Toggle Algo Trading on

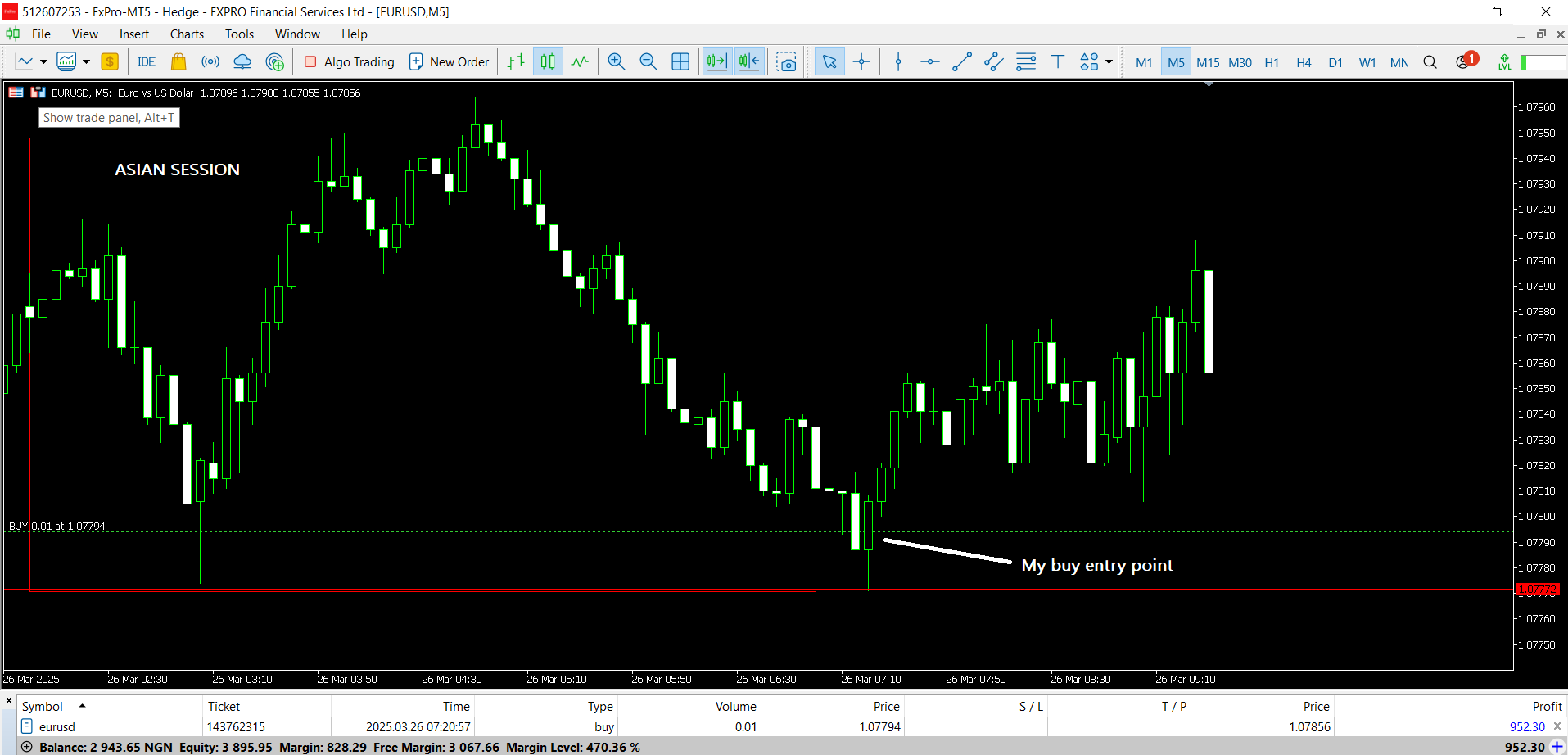350,62
